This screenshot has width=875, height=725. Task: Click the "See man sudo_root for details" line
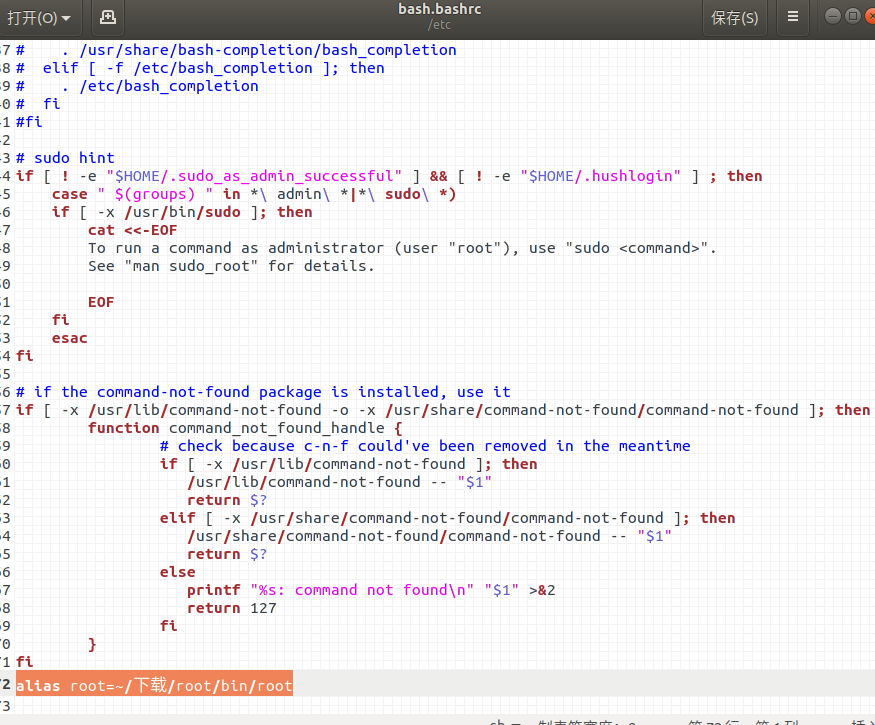230,266
